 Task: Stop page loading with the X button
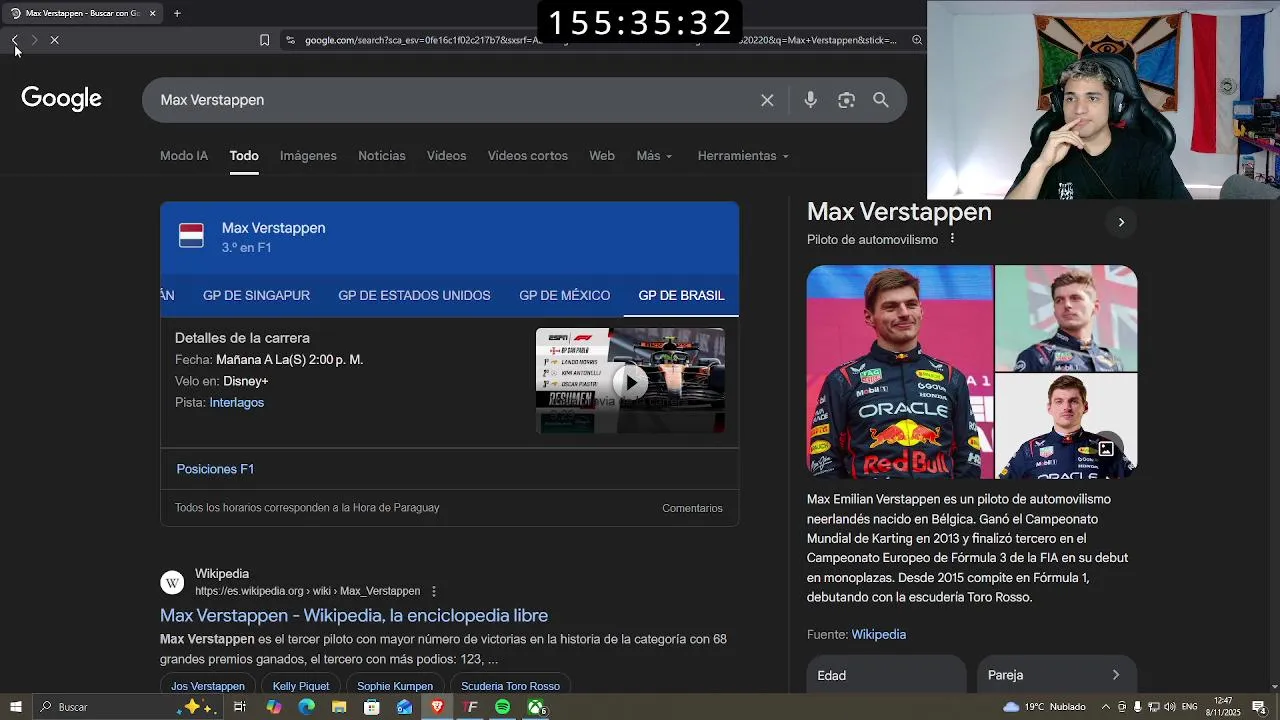(54, 40)
